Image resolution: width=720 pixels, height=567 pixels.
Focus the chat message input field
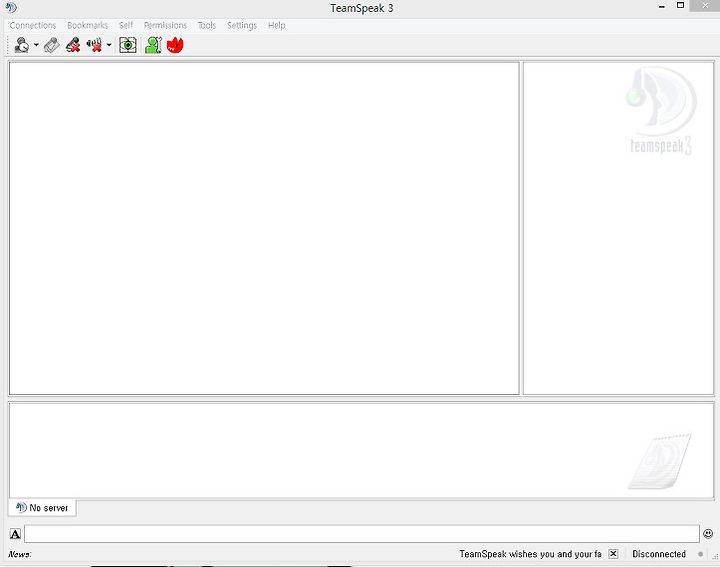(x=362, y=534)
